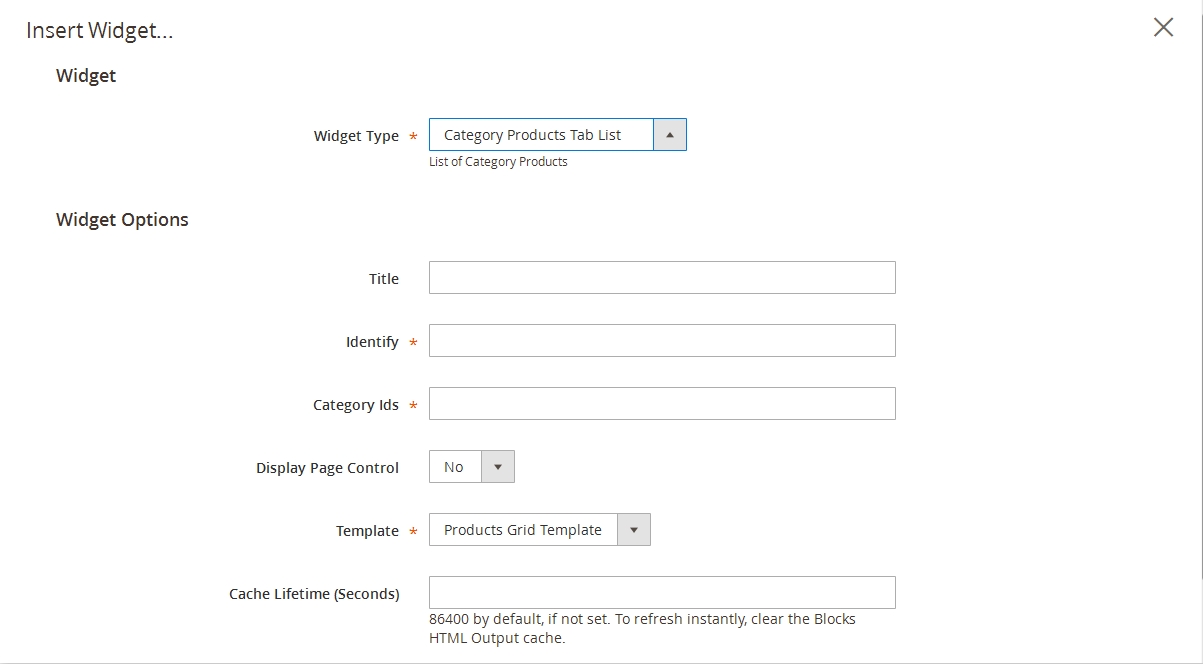
Task: Focus the Cache Lifetime (Seconds) field
Action: click(x=662, y=592)
